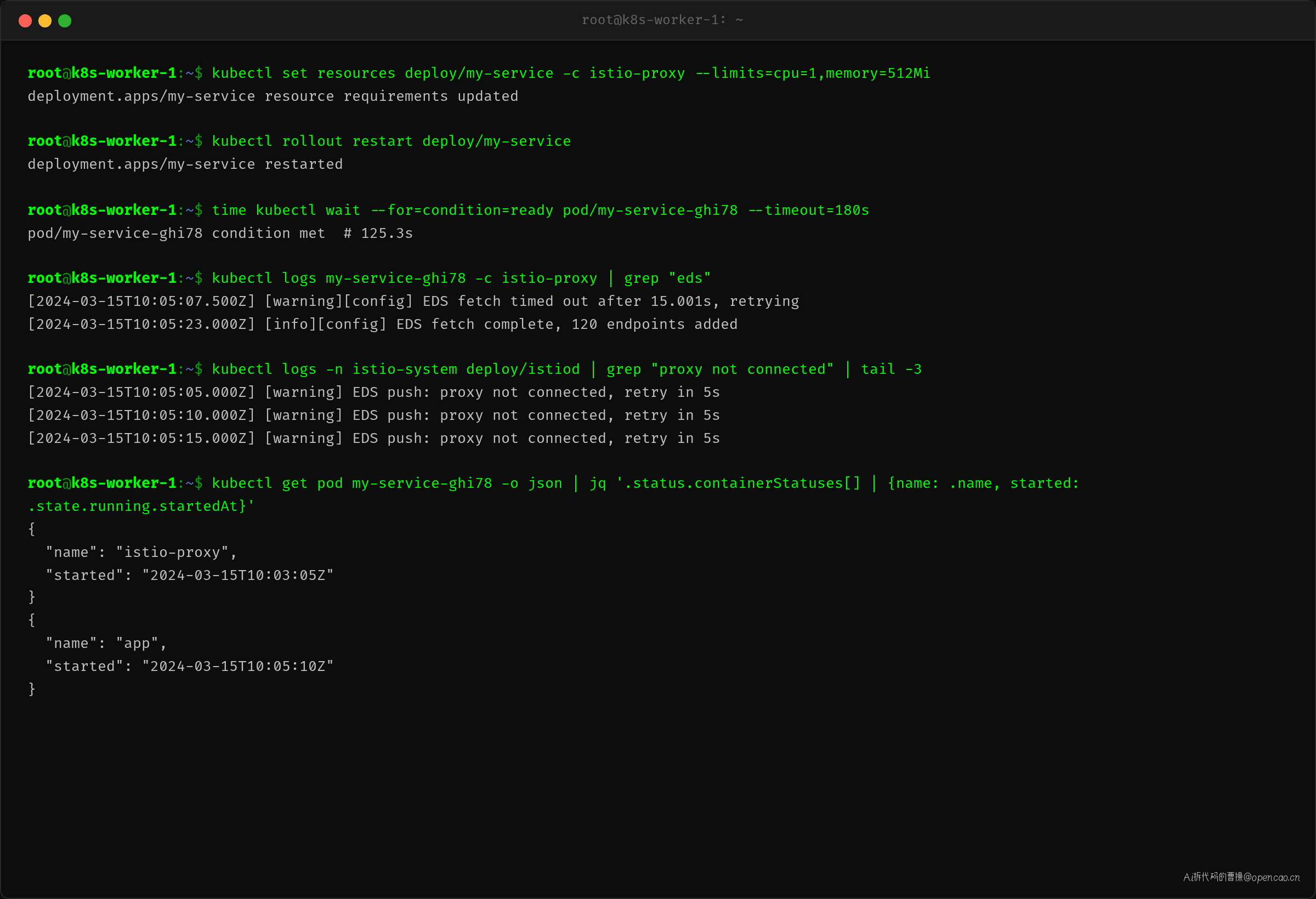The image size is (1316, 899).
Task: Click the kubectl get pod jq command
Action: coord(553,495)
